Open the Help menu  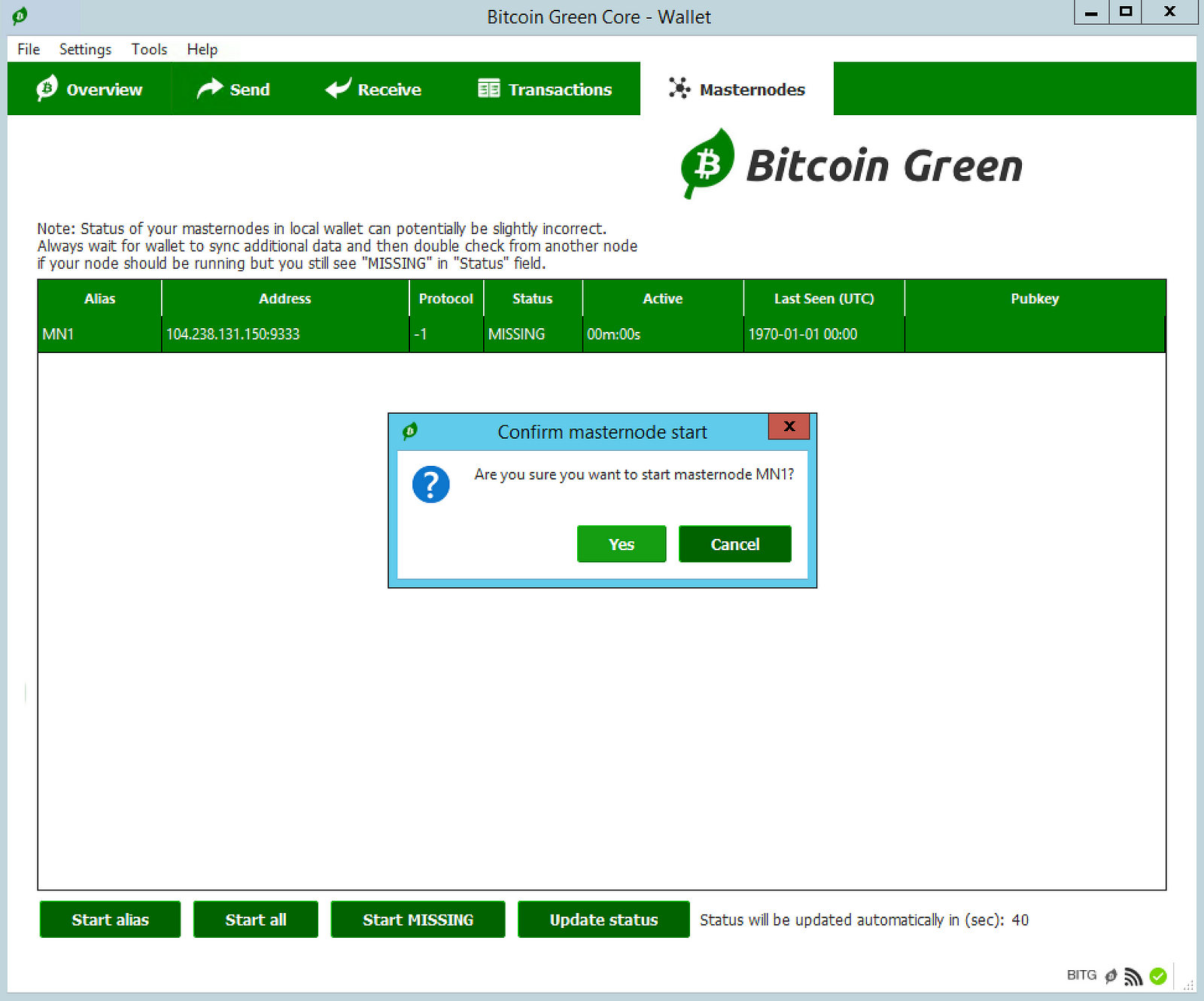click(202, 49)
